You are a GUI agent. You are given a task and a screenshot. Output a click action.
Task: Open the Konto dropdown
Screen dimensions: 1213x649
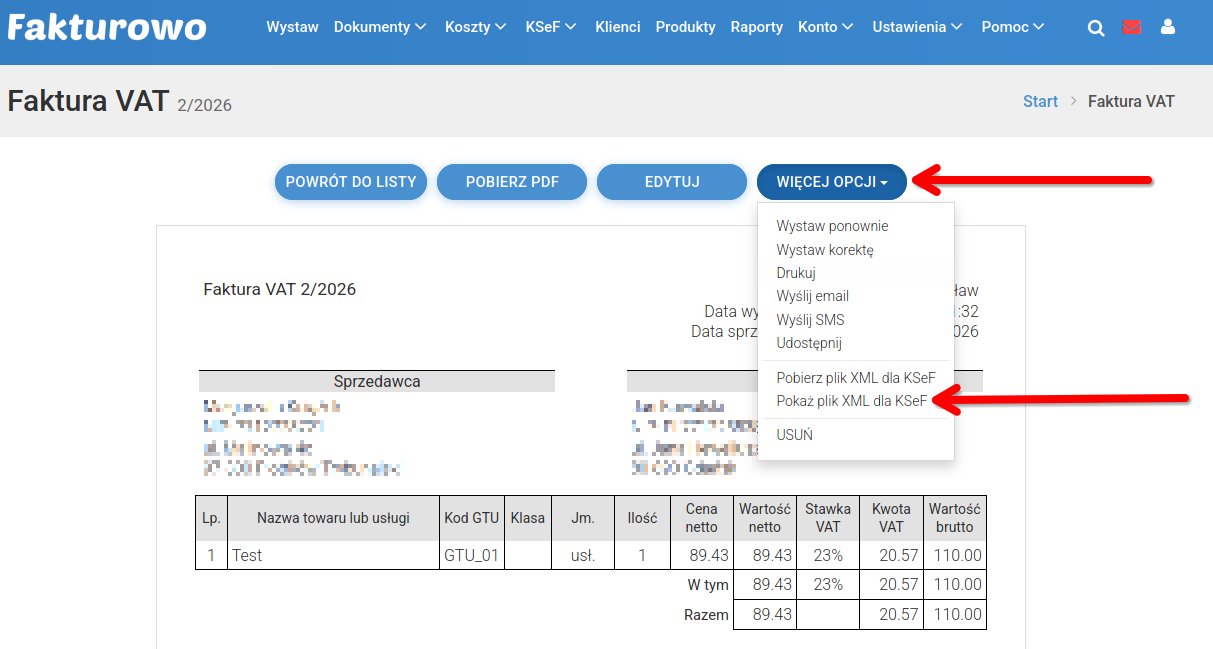click(x=826, y=27)
